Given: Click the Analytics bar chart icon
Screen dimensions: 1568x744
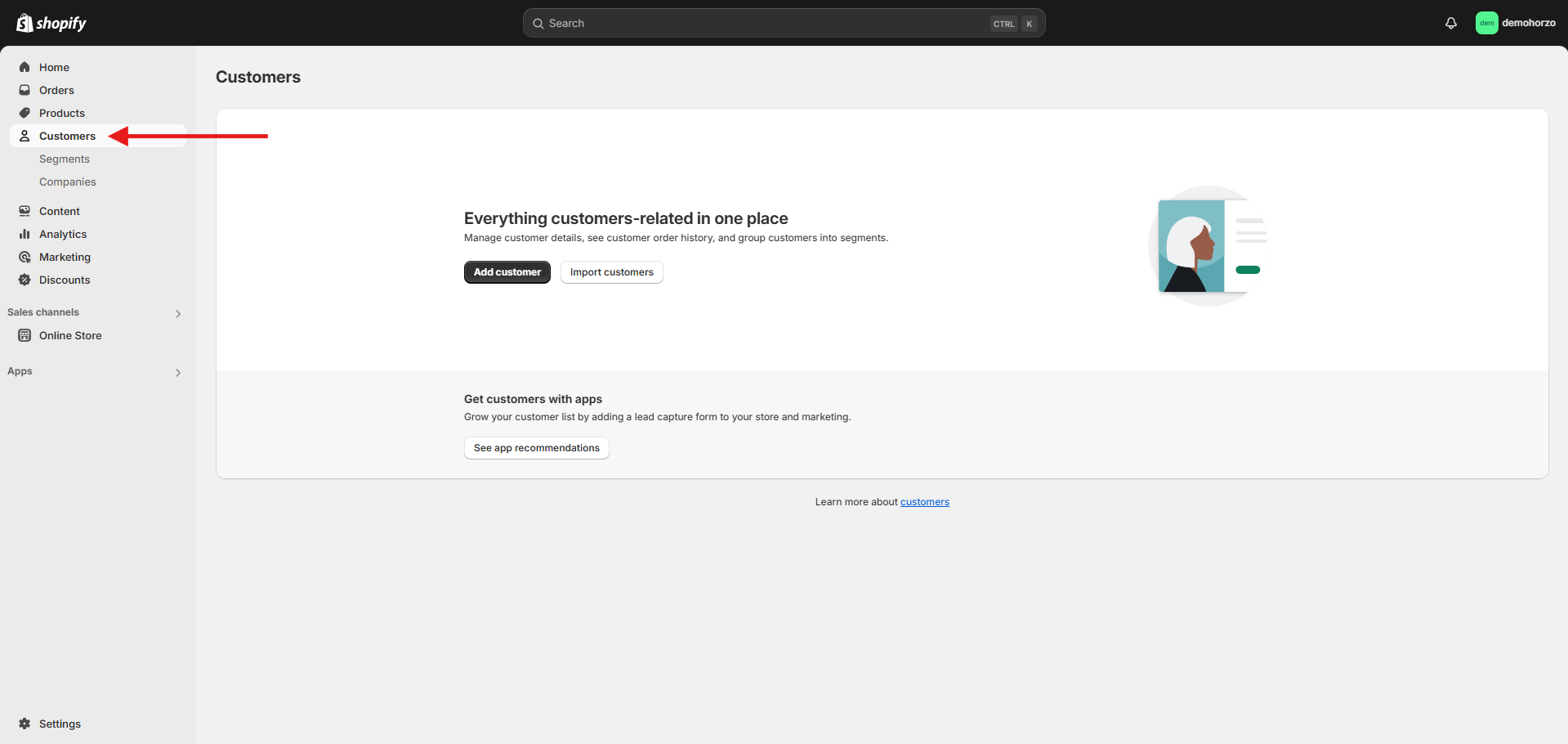Looking at the screenshot, I should [25, 234].
